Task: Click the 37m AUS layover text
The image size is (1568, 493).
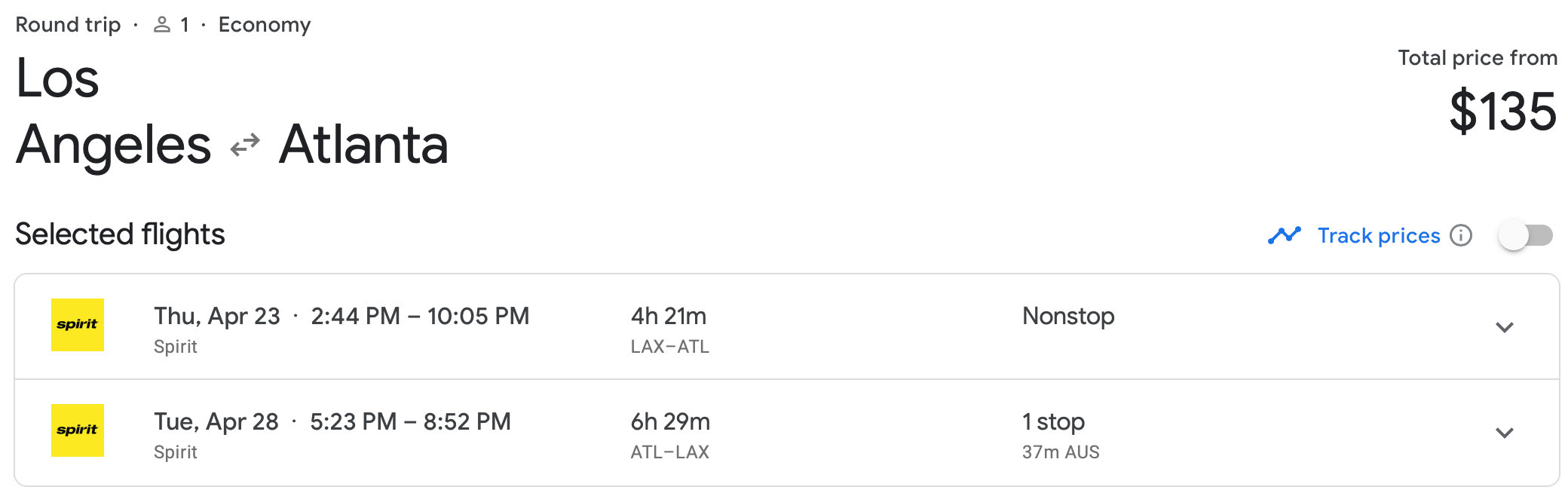Action: click(1061, 452)
